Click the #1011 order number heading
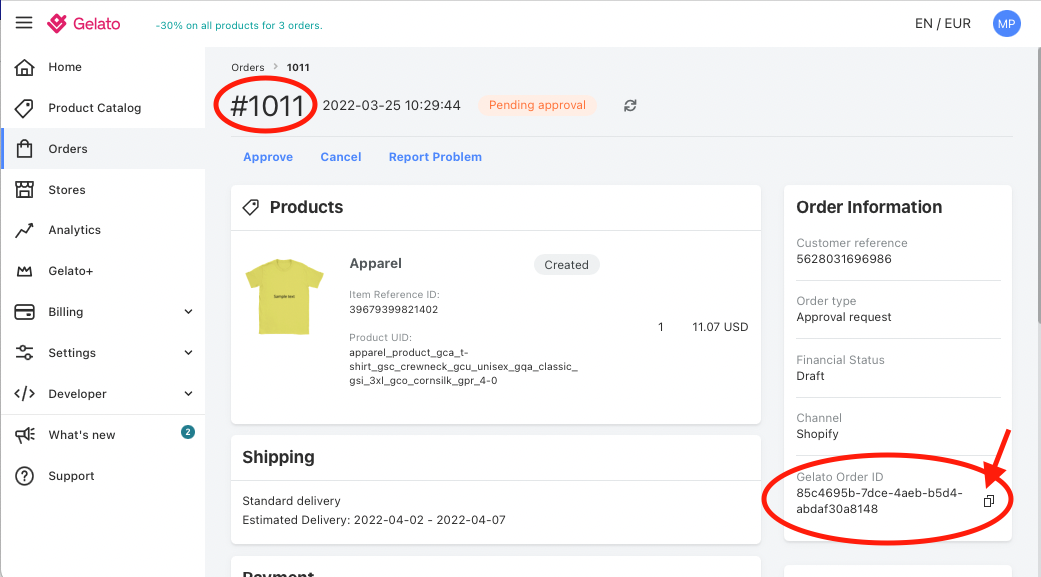1041x577 pixels. coord(266,106)
